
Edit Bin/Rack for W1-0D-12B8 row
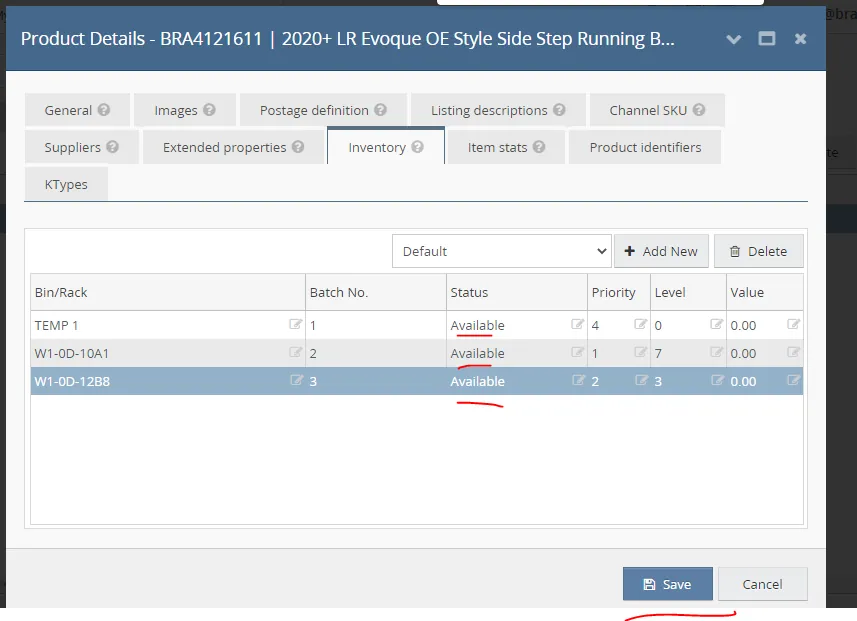(296, 380)
